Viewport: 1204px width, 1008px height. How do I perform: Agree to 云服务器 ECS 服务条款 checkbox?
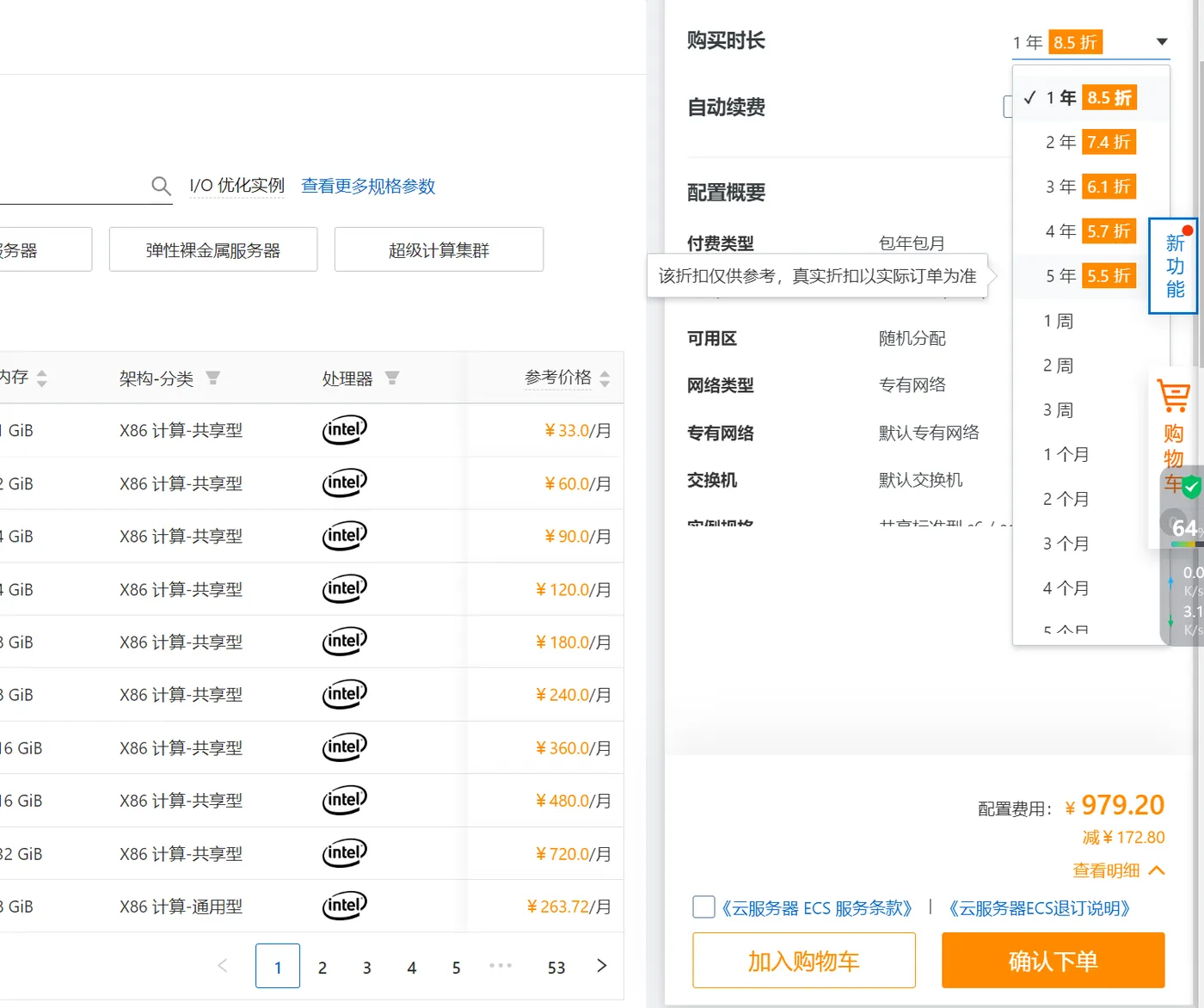click(703, 907)
